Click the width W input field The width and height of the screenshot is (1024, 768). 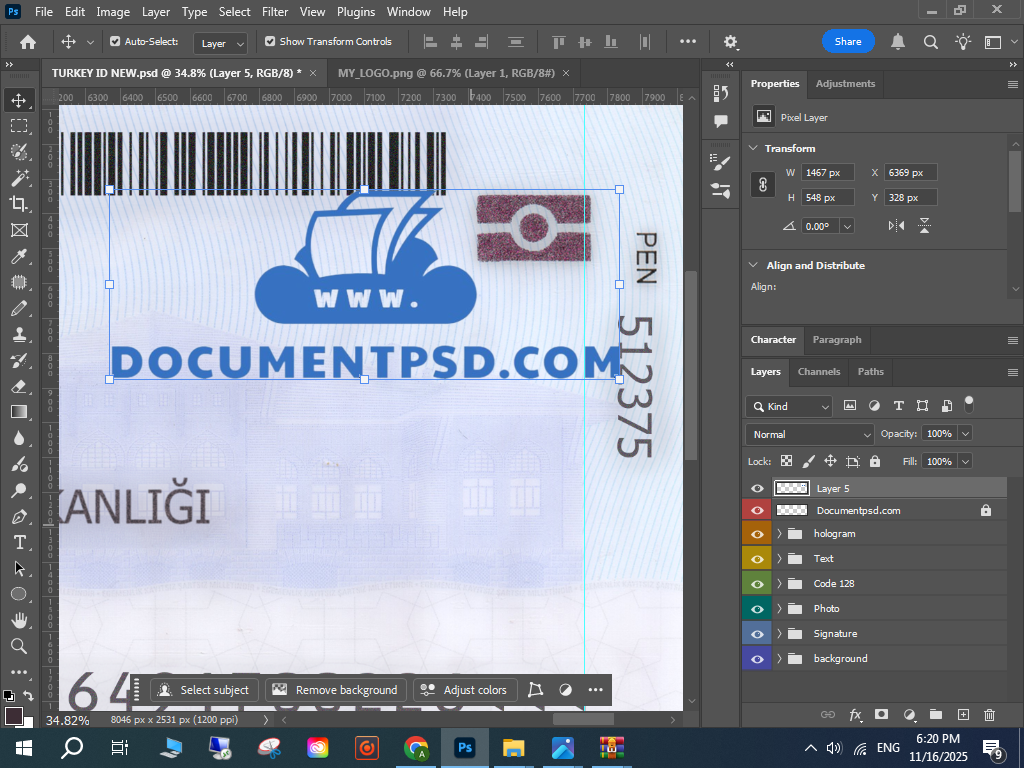pos(828,173)
